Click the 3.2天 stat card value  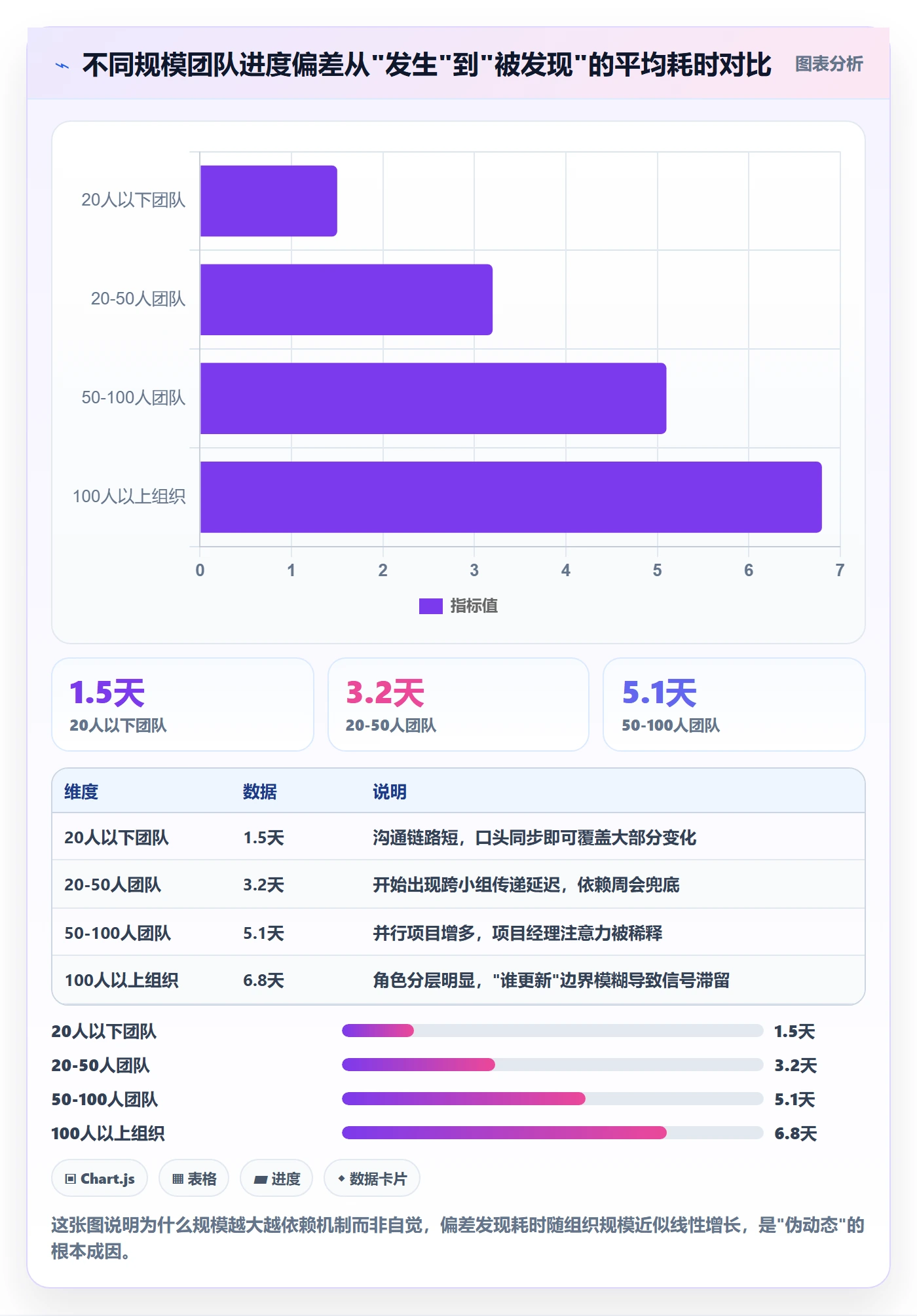point(385,693)
